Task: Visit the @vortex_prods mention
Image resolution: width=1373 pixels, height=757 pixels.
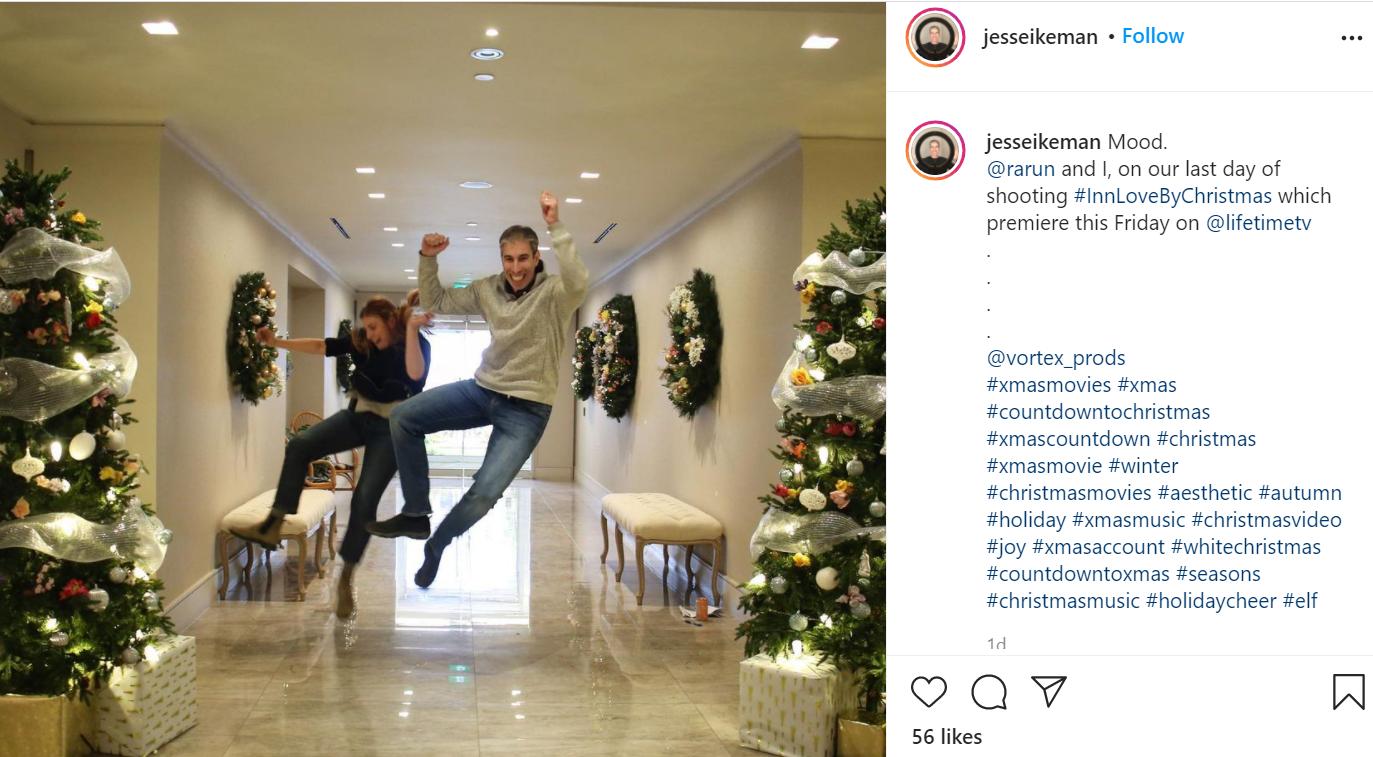Action: [x=1056, y=358]
